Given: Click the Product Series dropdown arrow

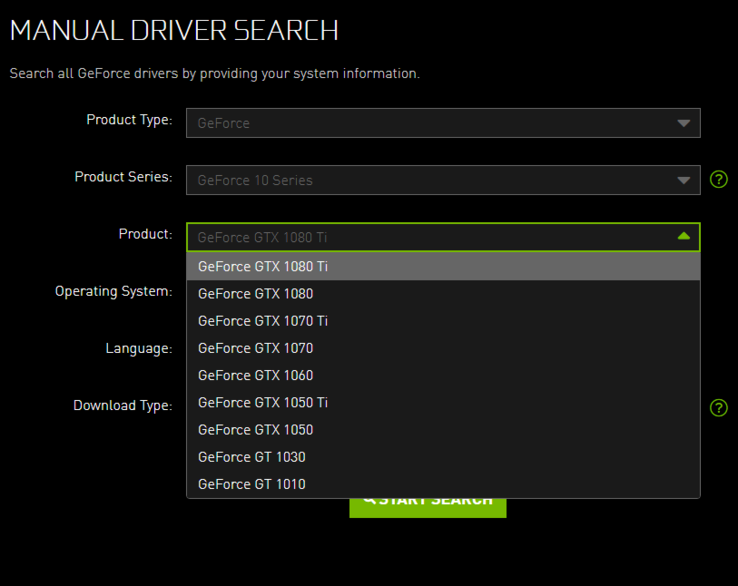Looking at the screenshot, I should [x=683, y=180].
